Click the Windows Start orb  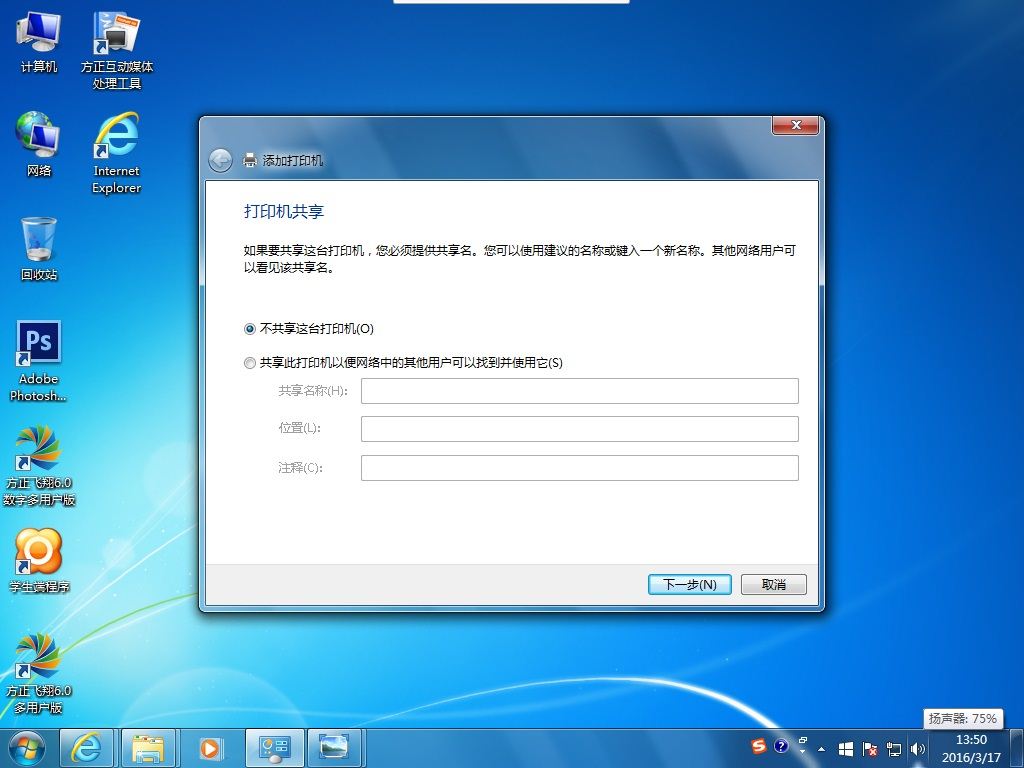27,748
